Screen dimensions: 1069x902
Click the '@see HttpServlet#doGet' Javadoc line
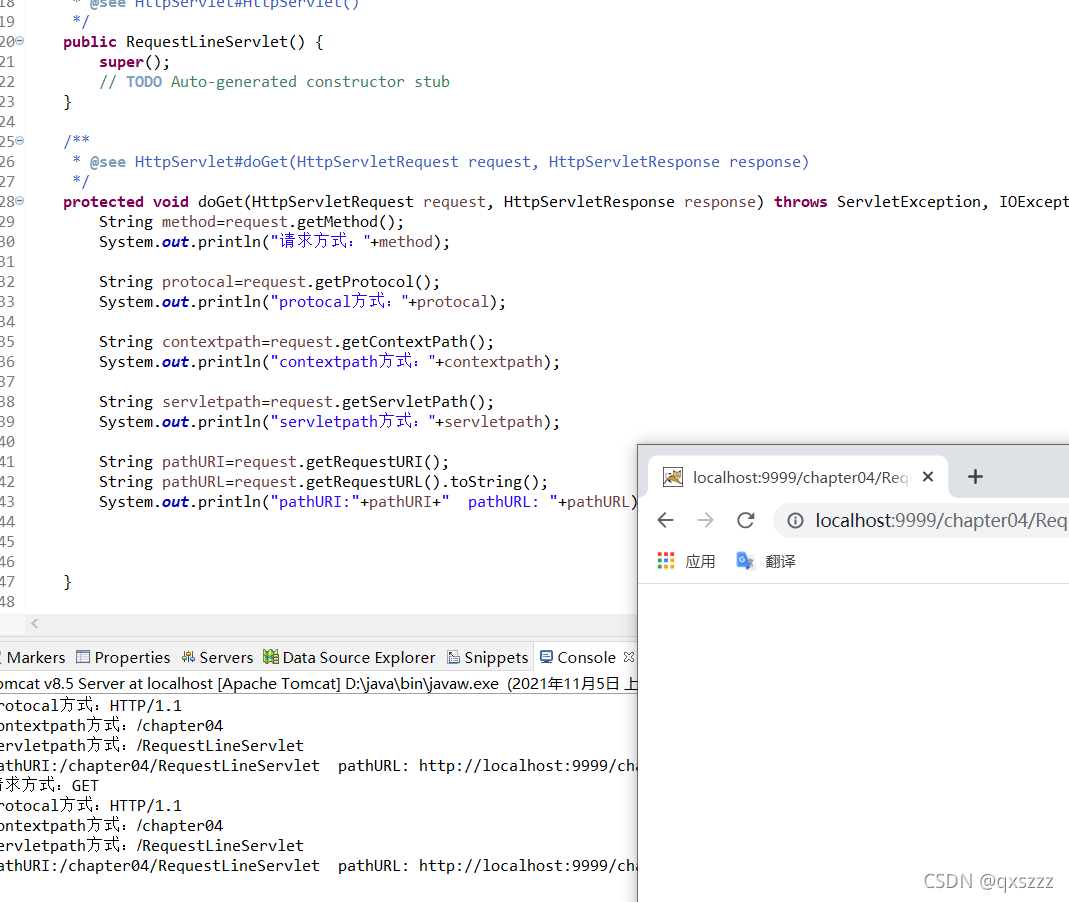pyautogui.click(x=440, y=162)
